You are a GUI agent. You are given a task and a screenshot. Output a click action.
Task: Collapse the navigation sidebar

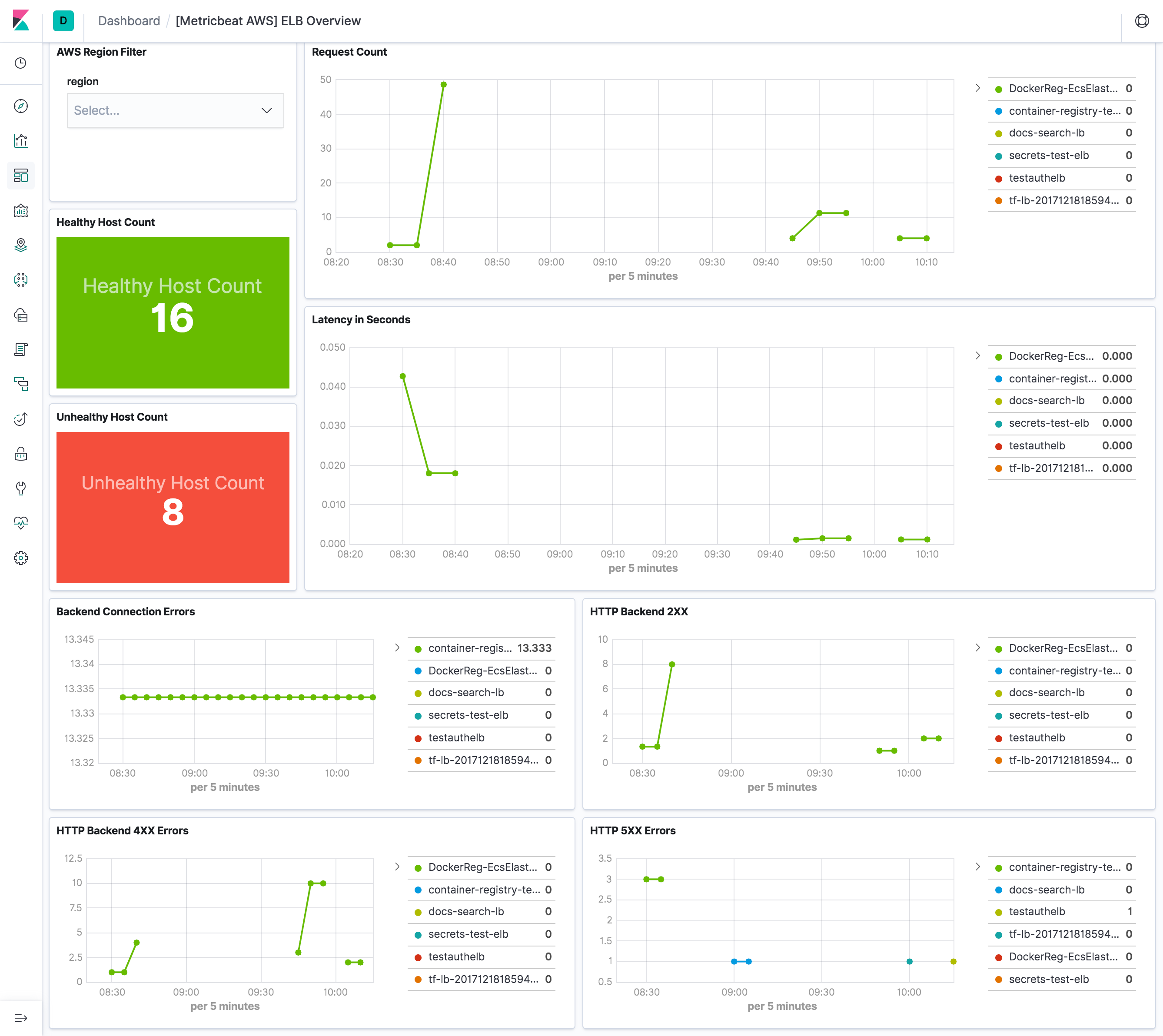20,1017
